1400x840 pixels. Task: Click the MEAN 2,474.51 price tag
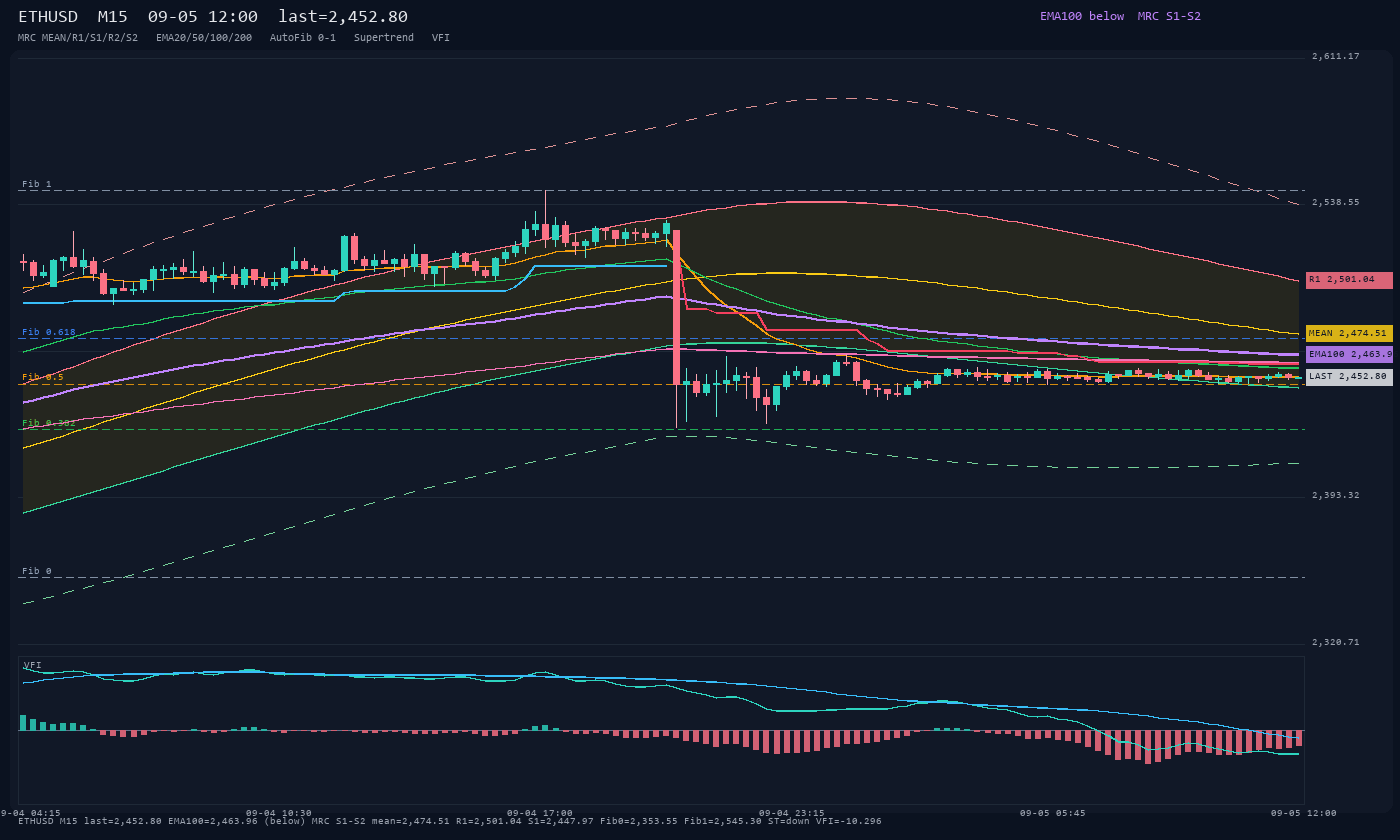[x=1349, y=333]
